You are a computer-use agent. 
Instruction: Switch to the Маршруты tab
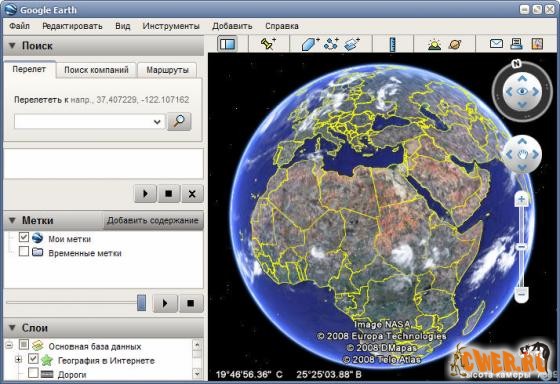(x=167, y=70)
